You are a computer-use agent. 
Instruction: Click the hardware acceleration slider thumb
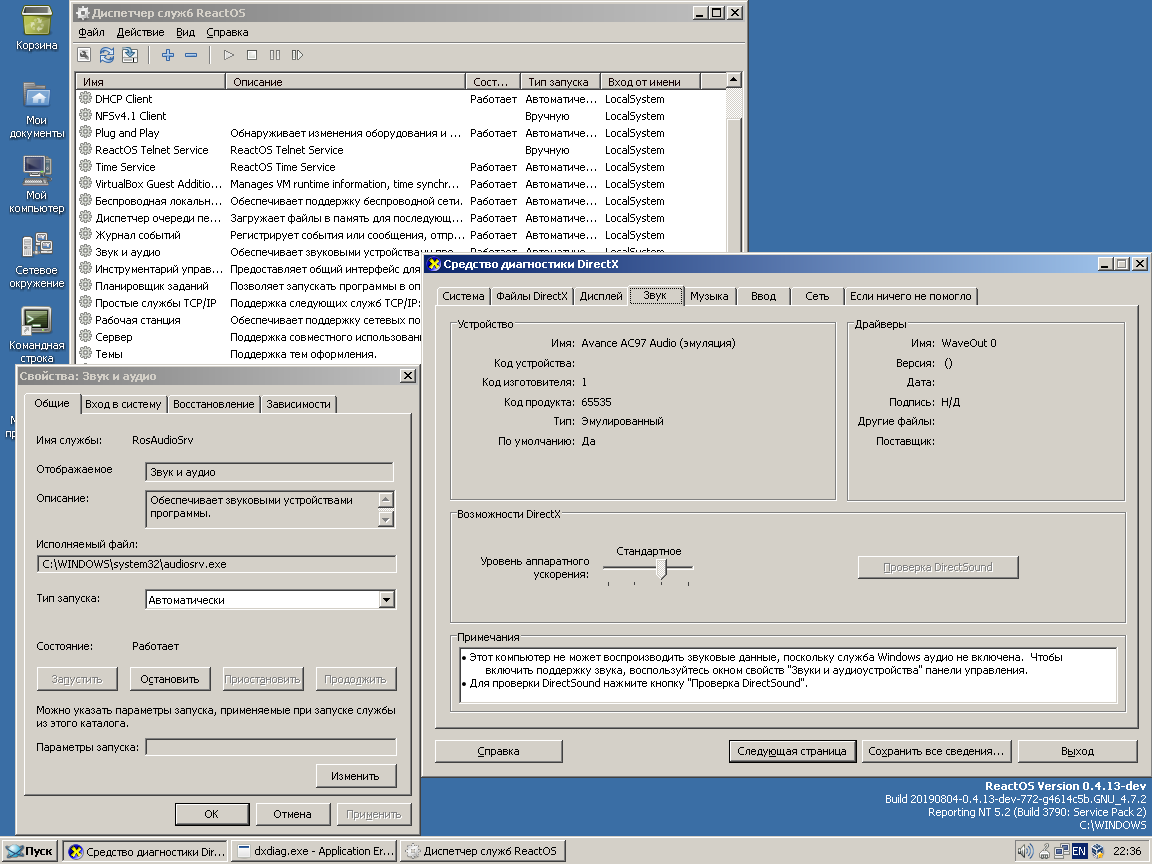pos(661,569)
